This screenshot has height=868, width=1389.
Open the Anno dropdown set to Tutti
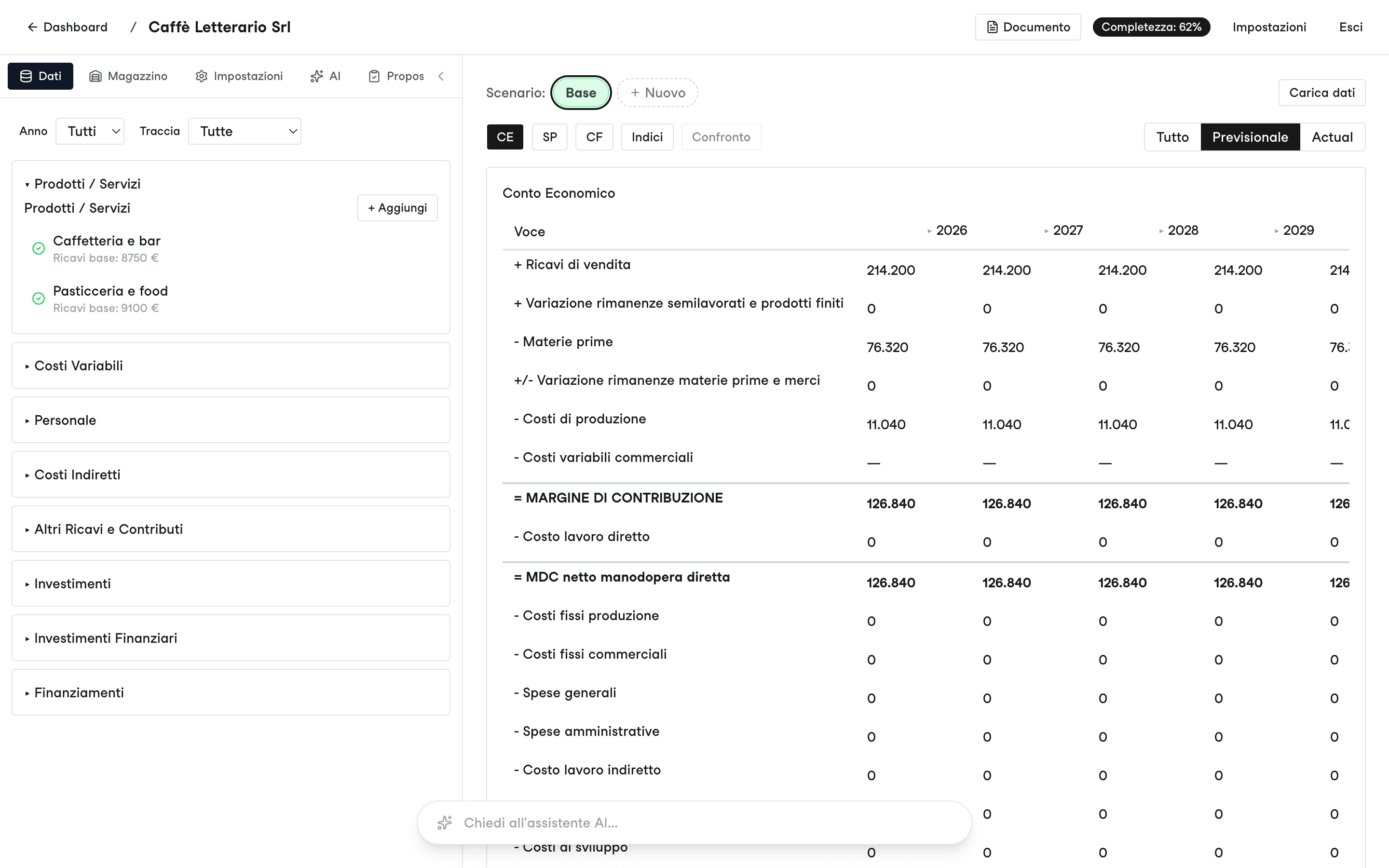90,132
